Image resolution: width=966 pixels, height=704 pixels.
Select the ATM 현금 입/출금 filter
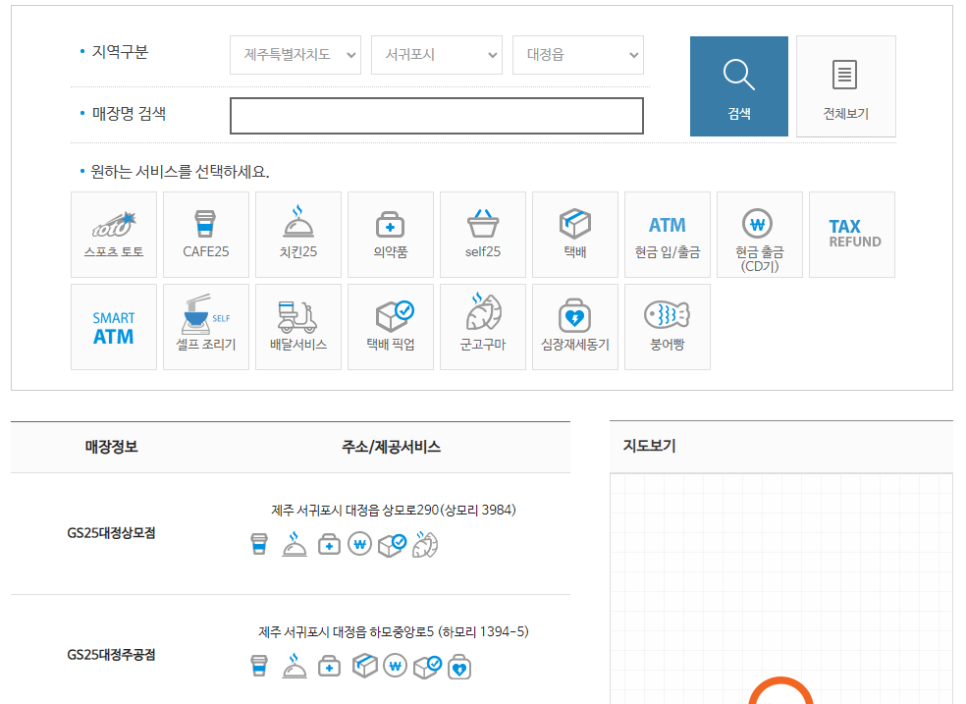tap(667, 235)
